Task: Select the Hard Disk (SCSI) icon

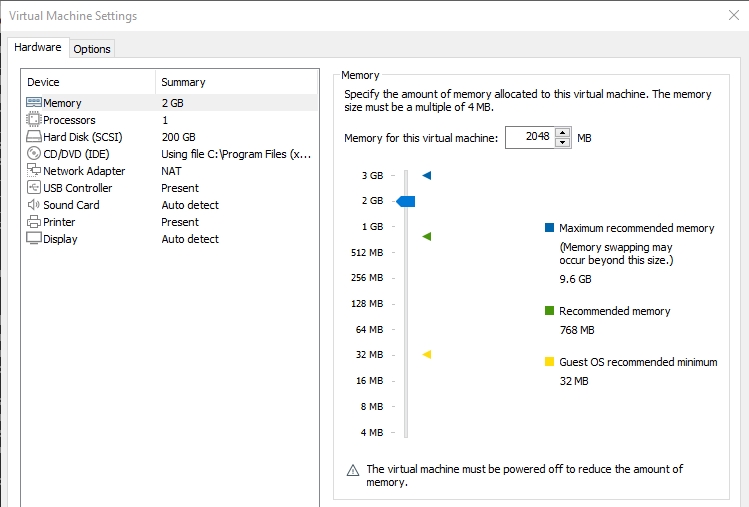Action: pos(33,137)
